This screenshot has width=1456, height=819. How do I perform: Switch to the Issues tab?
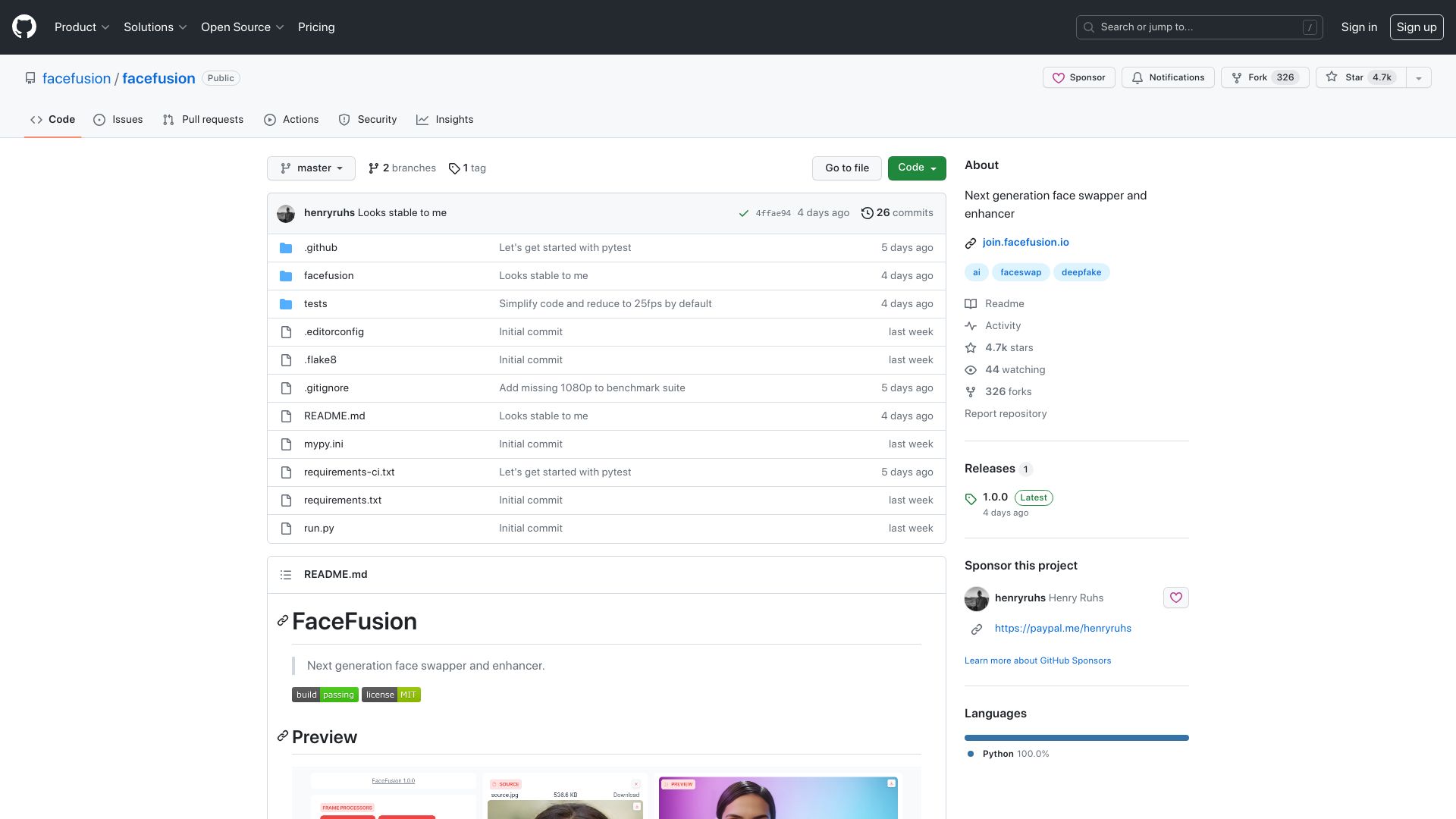pos(118,120)
